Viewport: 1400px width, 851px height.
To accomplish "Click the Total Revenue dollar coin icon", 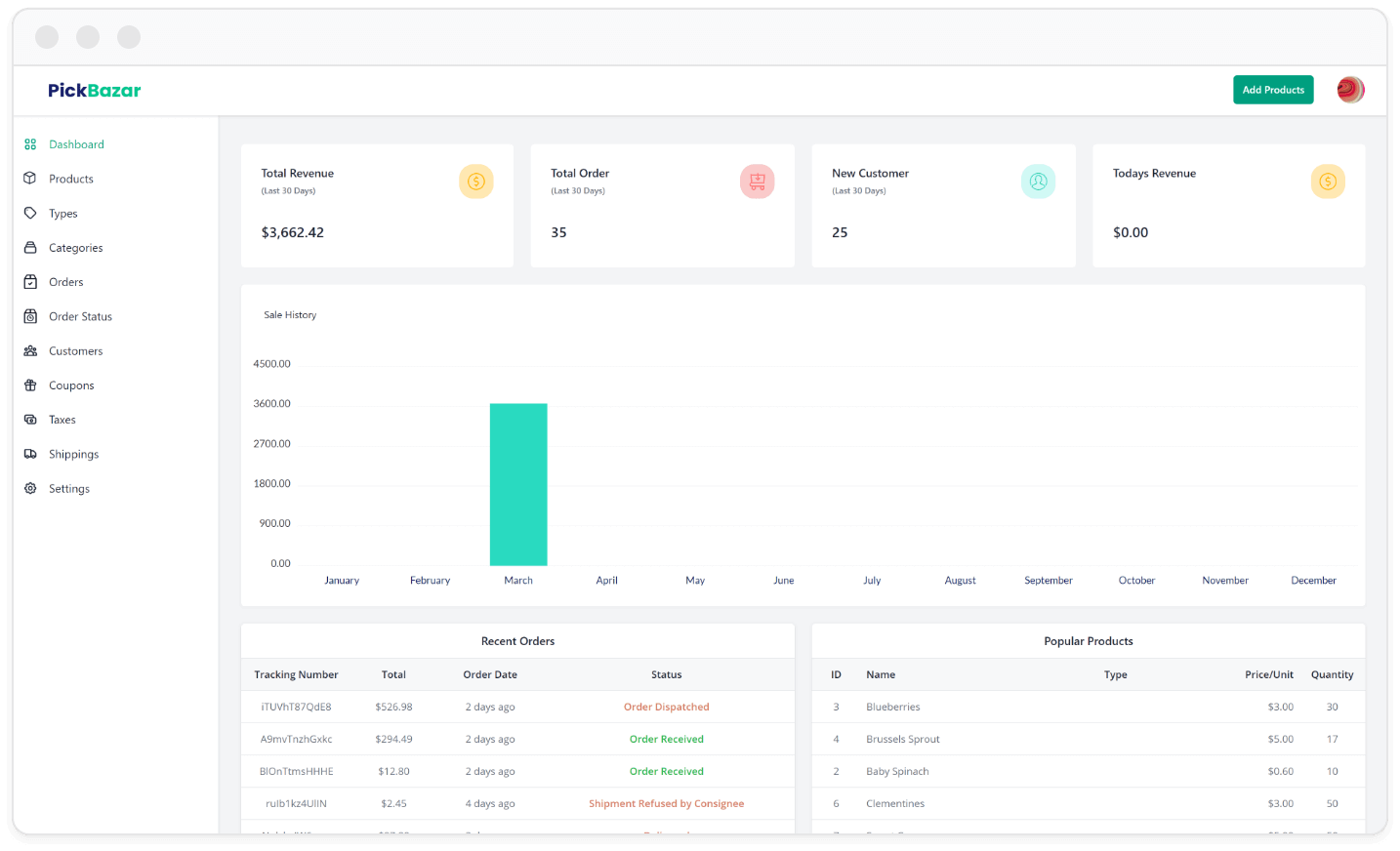I will 476,182.
